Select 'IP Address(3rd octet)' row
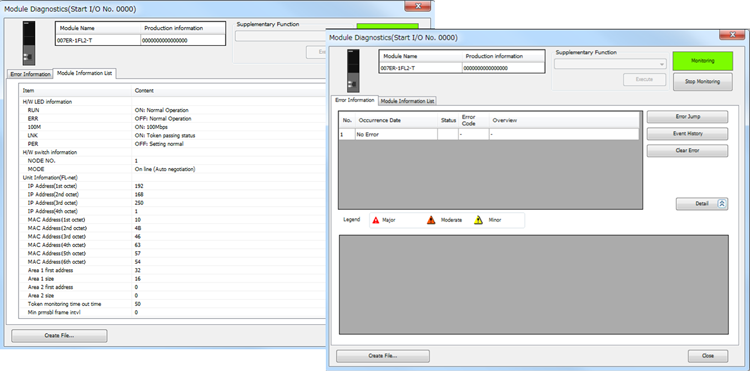This screenshot has width=750, height=371. 172,203
